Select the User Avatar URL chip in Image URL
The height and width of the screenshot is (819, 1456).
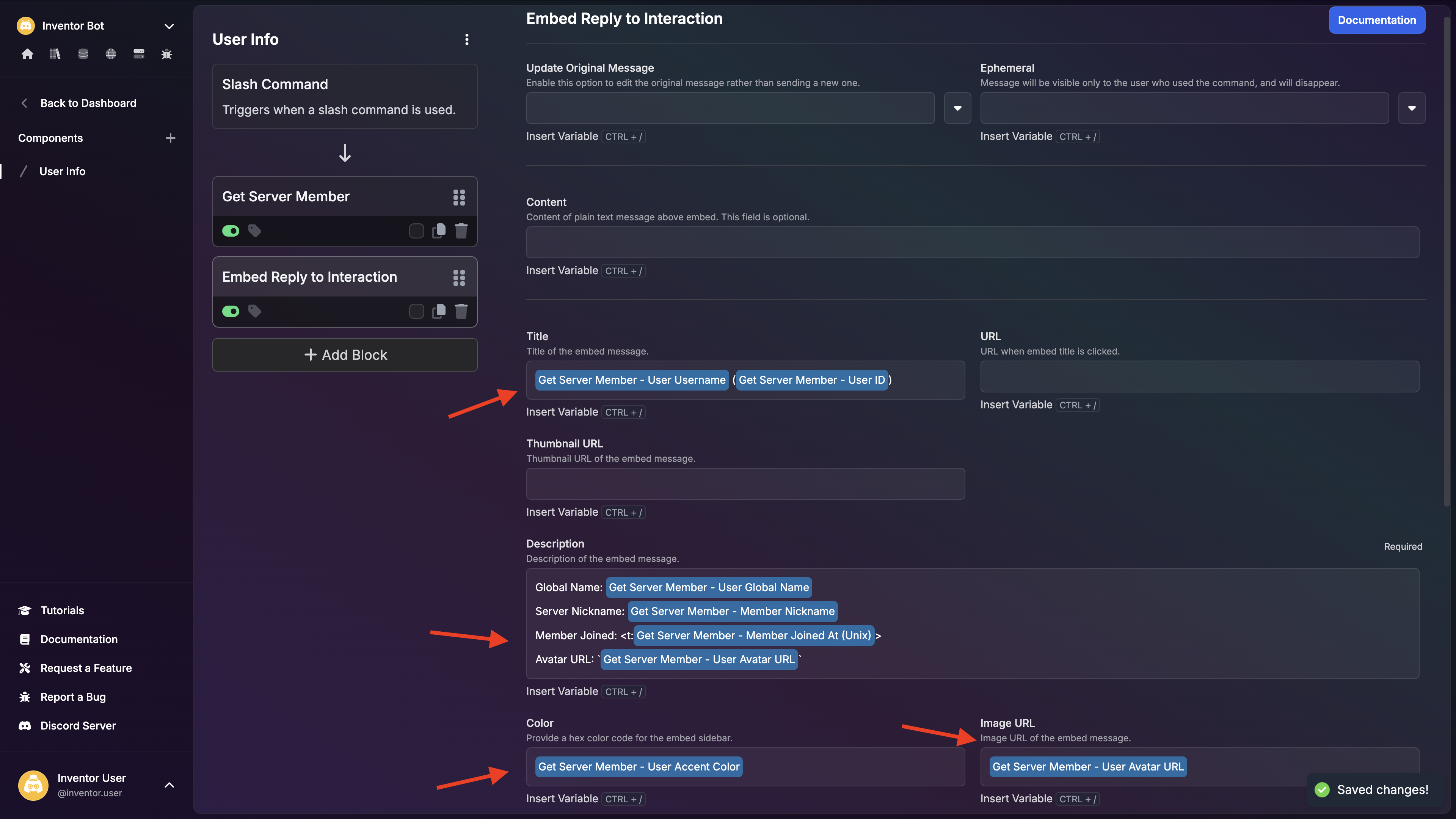pyautogui.click(x=1088, y=766)
